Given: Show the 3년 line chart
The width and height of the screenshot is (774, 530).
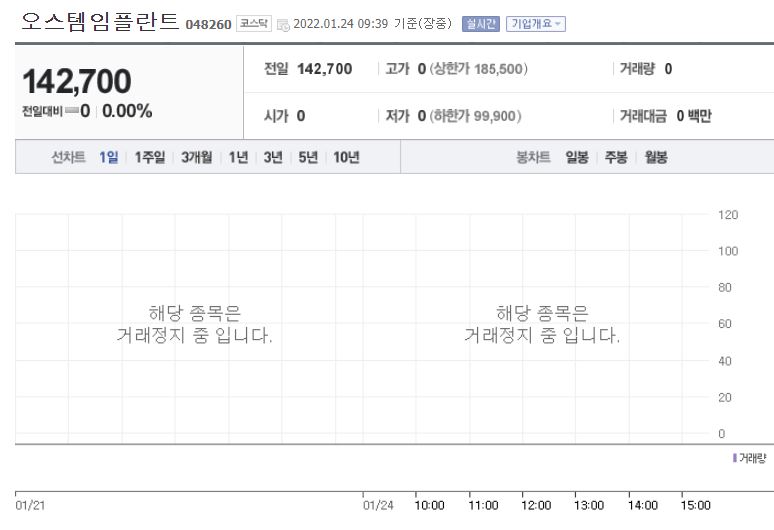Looking at the screenshot, I should click(x=273, y=157).
